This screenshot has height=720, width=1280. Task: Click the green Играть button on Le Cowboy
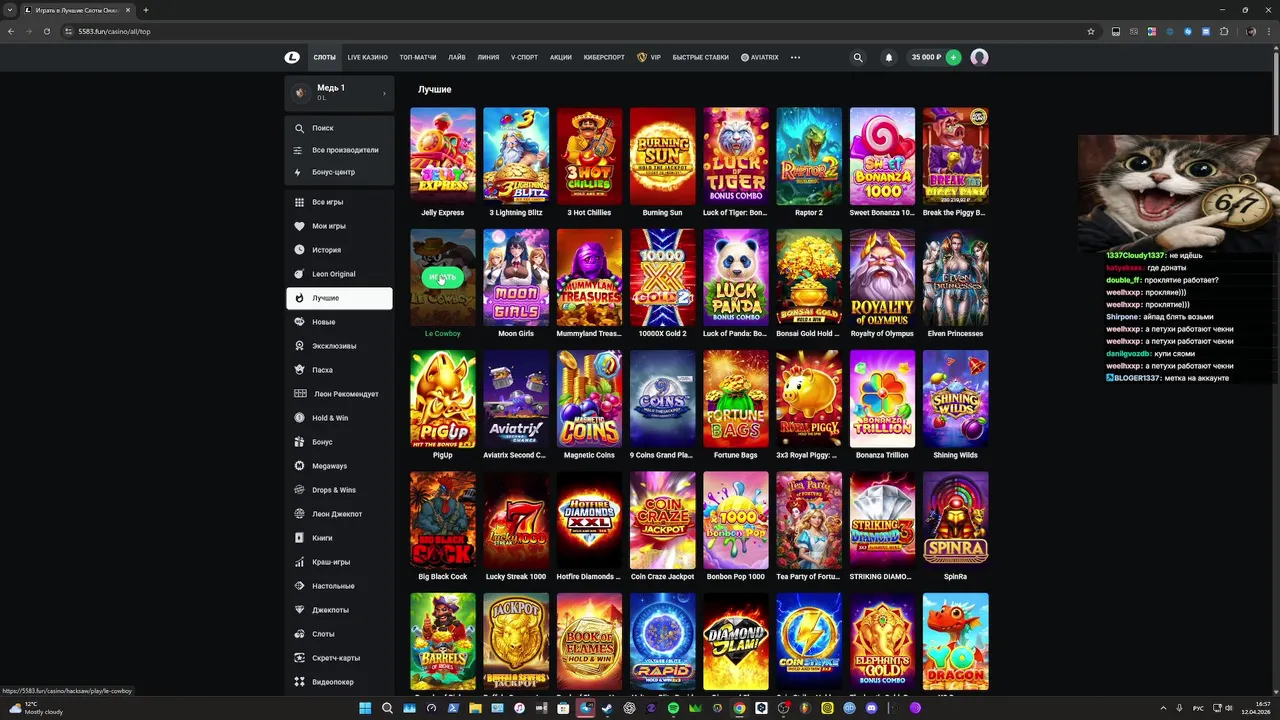click(x=442, y=277)
